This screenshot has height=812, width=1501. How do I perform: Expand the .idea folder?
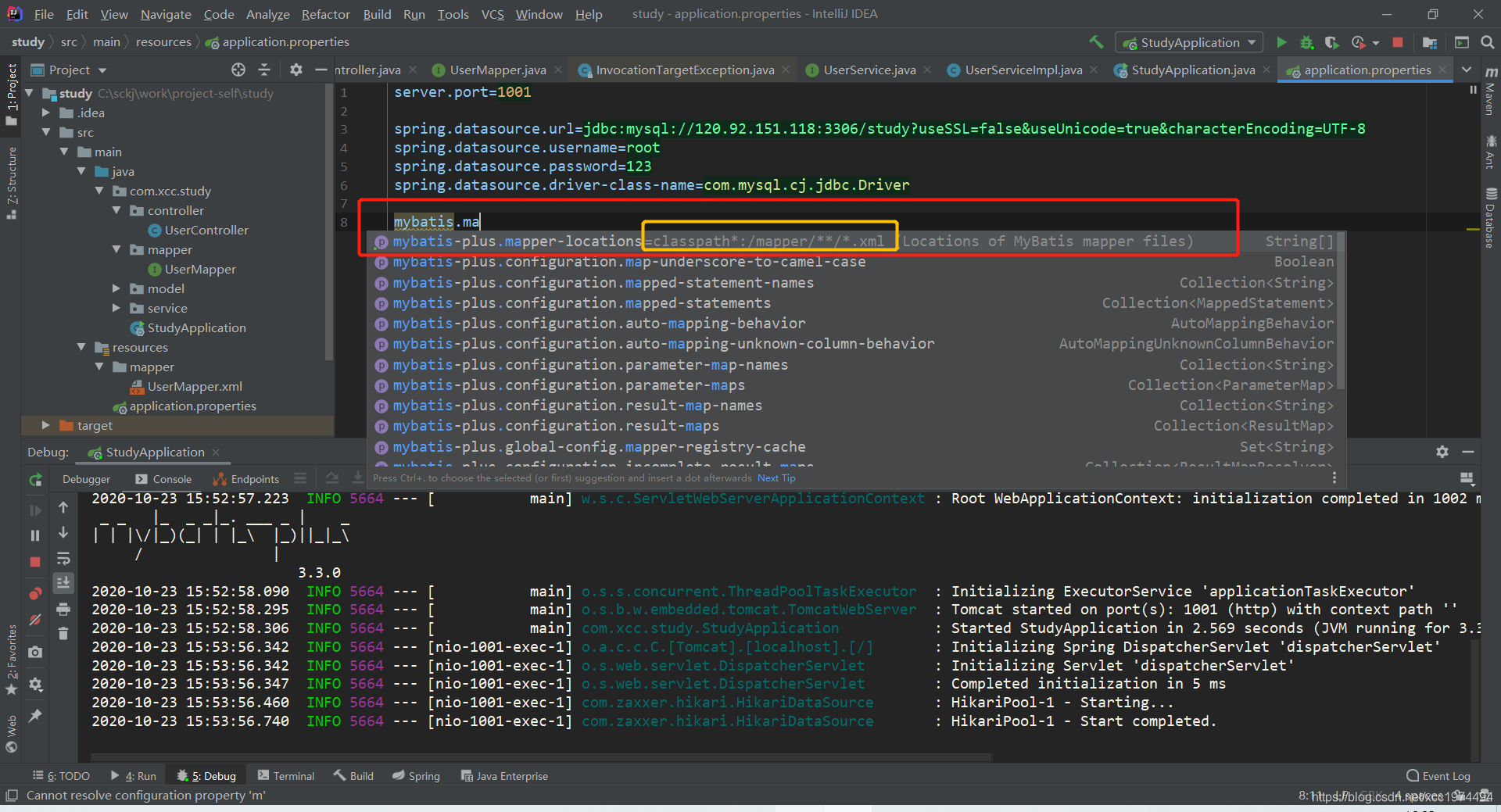point(46,113)
